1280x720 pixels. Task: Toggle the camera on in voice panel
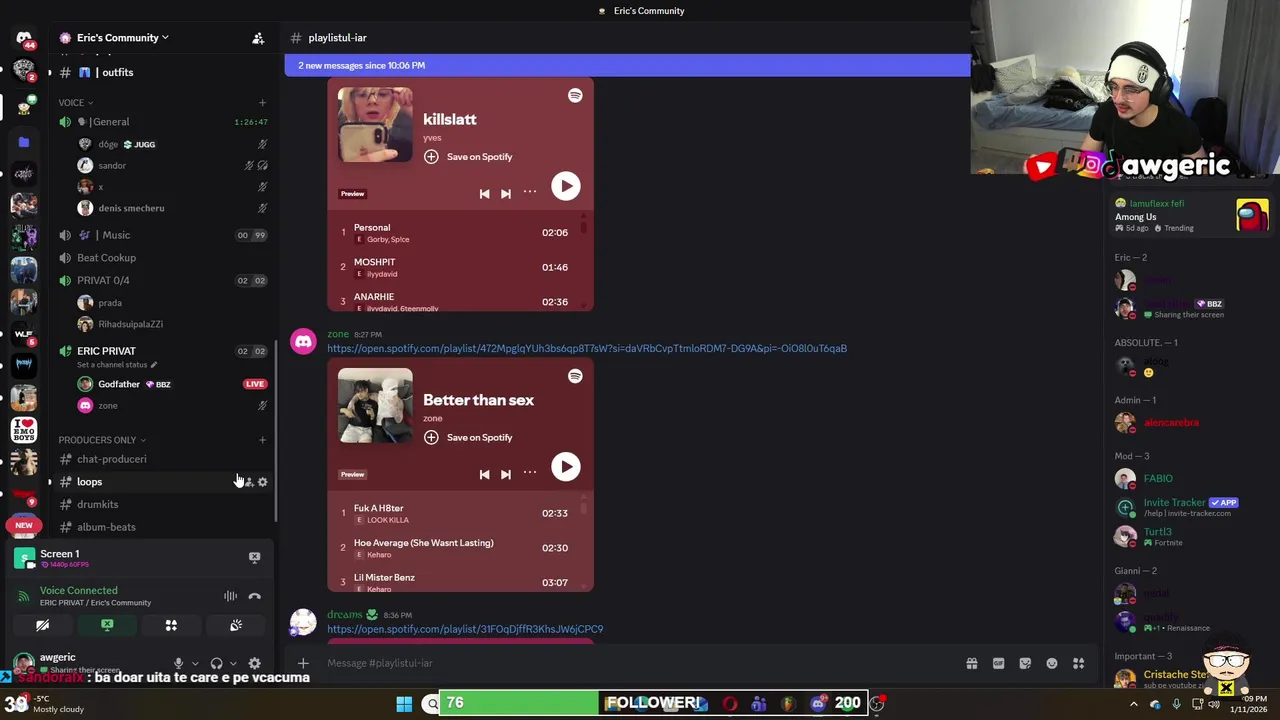[x=42, y=625]
